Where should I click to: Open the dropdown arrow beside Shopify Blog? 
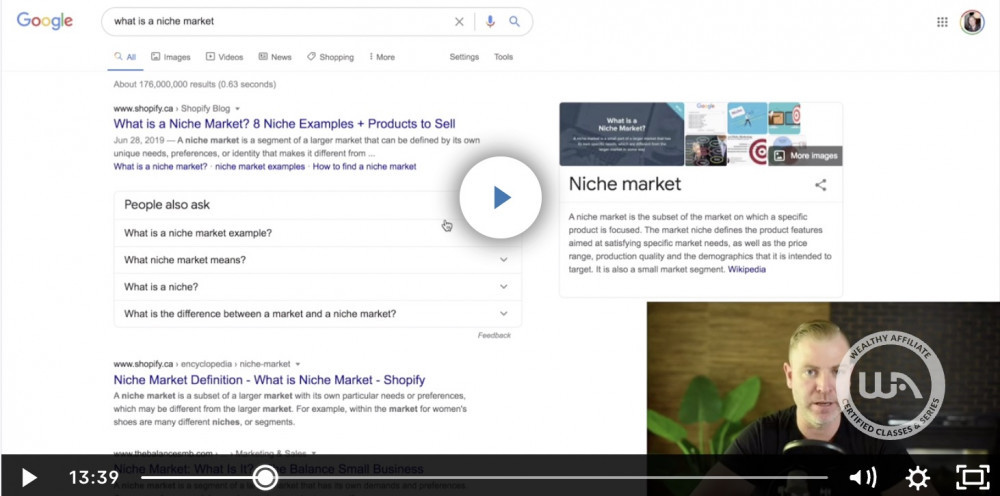tap(237, 109)
